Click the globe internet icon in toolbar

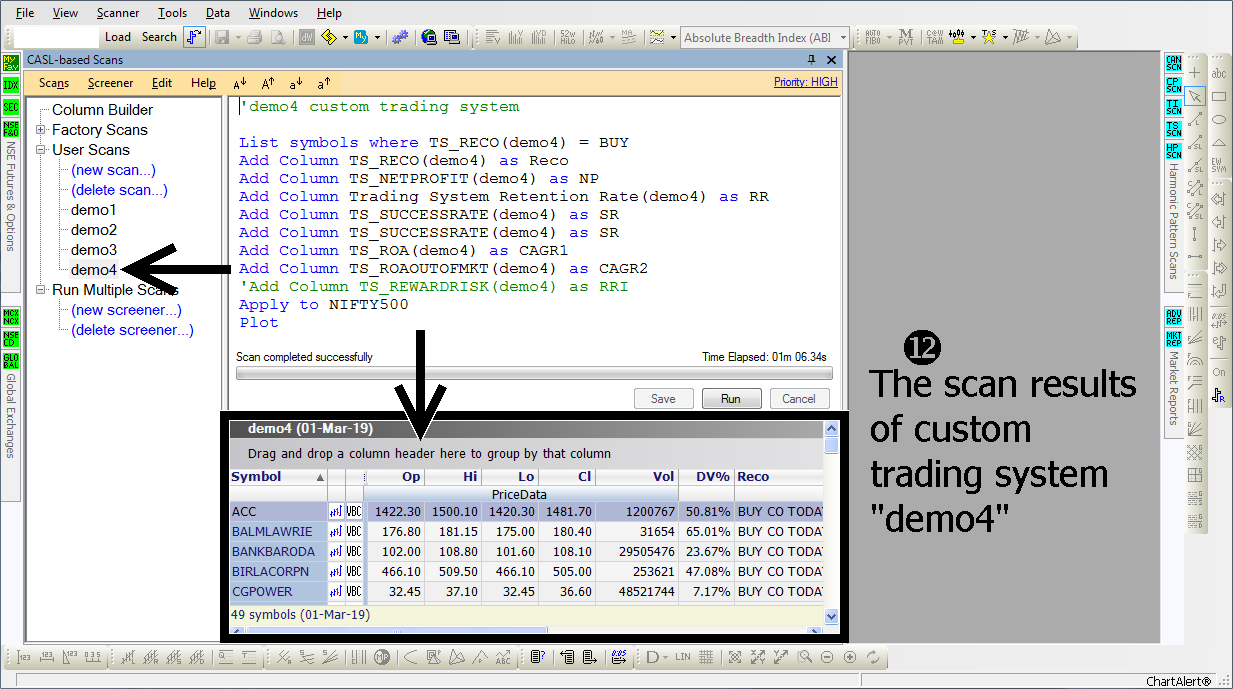tap(430, 37)
